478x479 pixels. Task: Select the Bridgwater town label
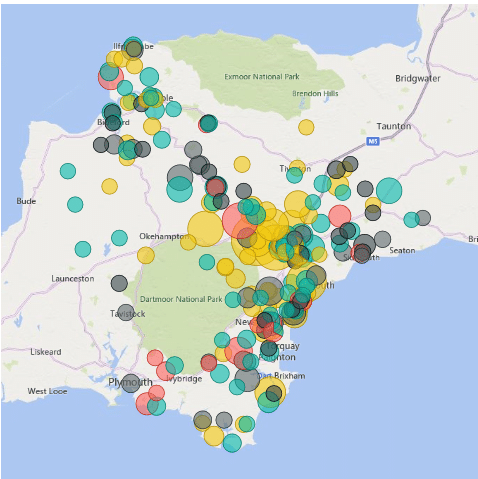(x=418, y=79)
